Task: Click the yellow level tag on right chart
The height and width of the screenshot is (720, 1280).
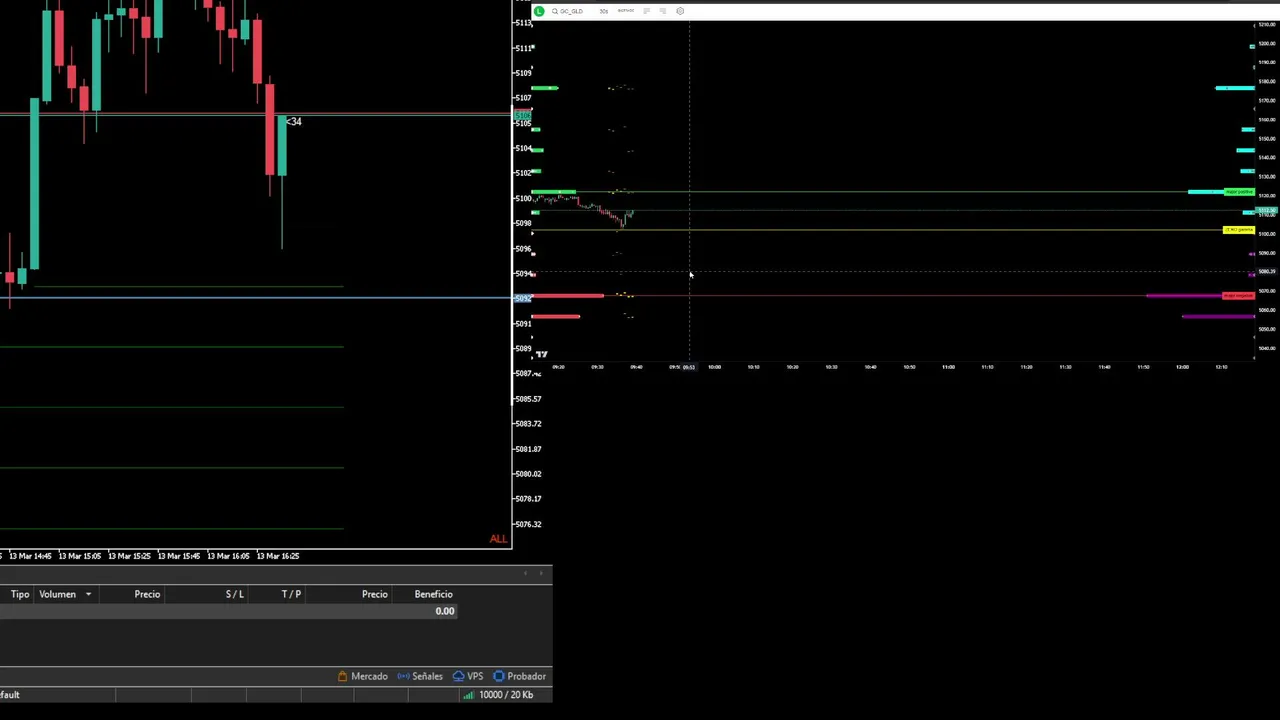Action: click(1239, 230)
